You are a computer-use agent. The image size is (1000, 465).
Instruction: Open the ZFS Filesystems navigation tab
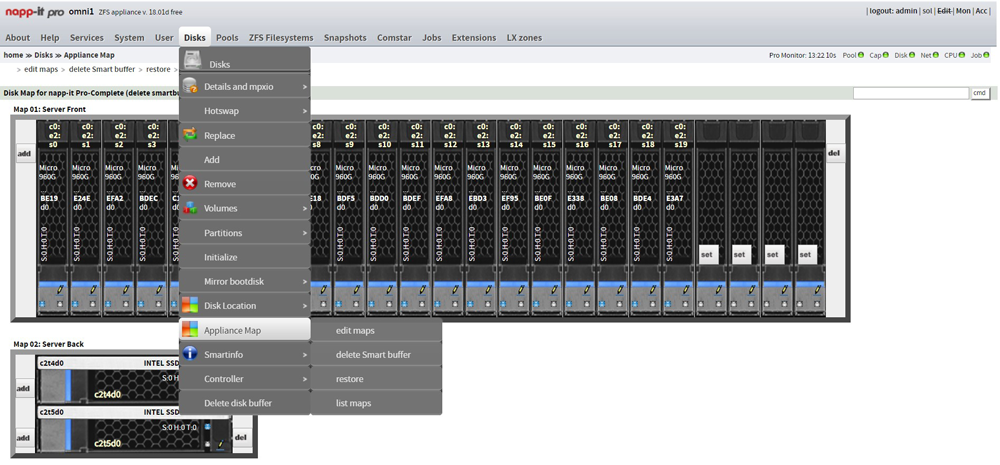pos(281,38)
